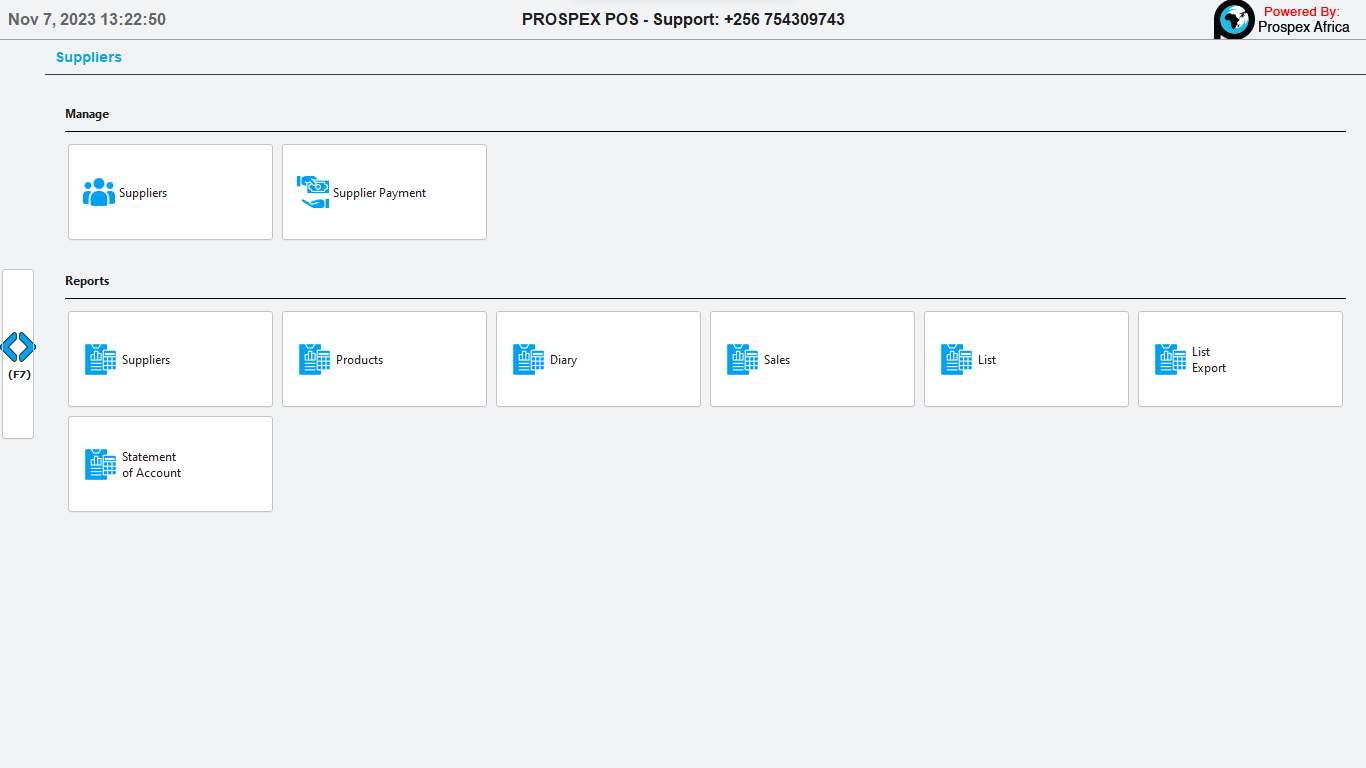The height and width of the screenshot is (768, 1366).
Task: Click the Diary report icon
Action: [x=528, y=359]
